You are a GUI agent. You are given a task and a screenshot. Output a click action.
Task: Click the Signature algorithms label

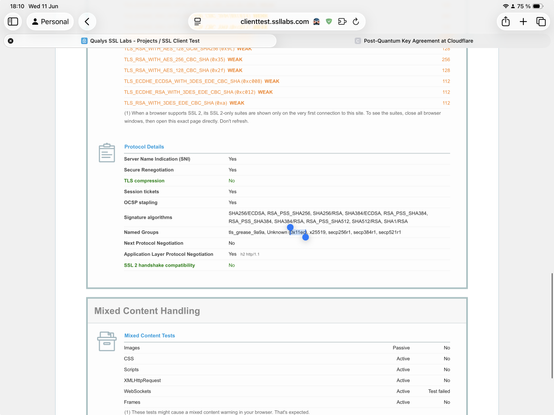148,217
